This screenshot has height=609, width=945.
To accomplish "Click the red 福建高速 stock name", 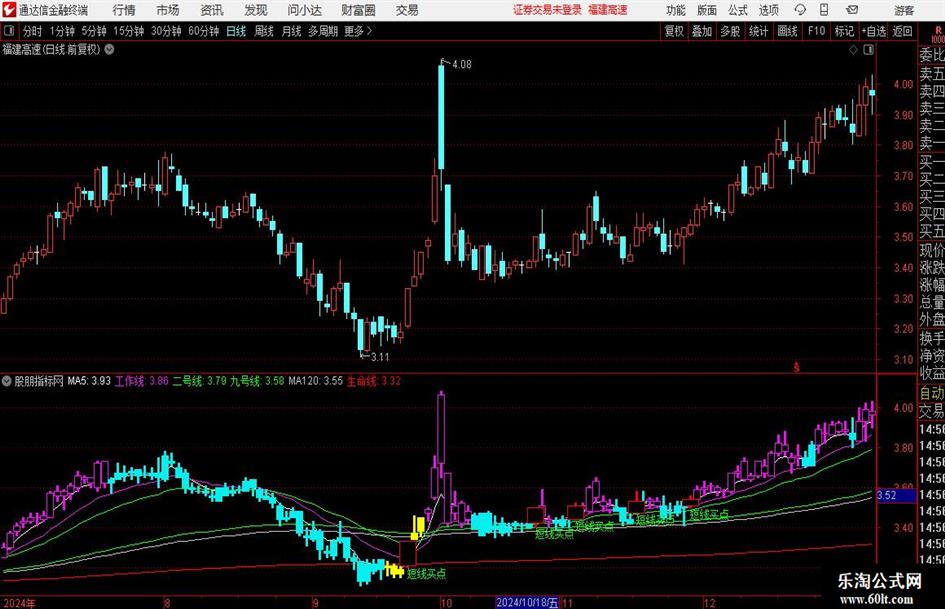I will coord(608,10).
